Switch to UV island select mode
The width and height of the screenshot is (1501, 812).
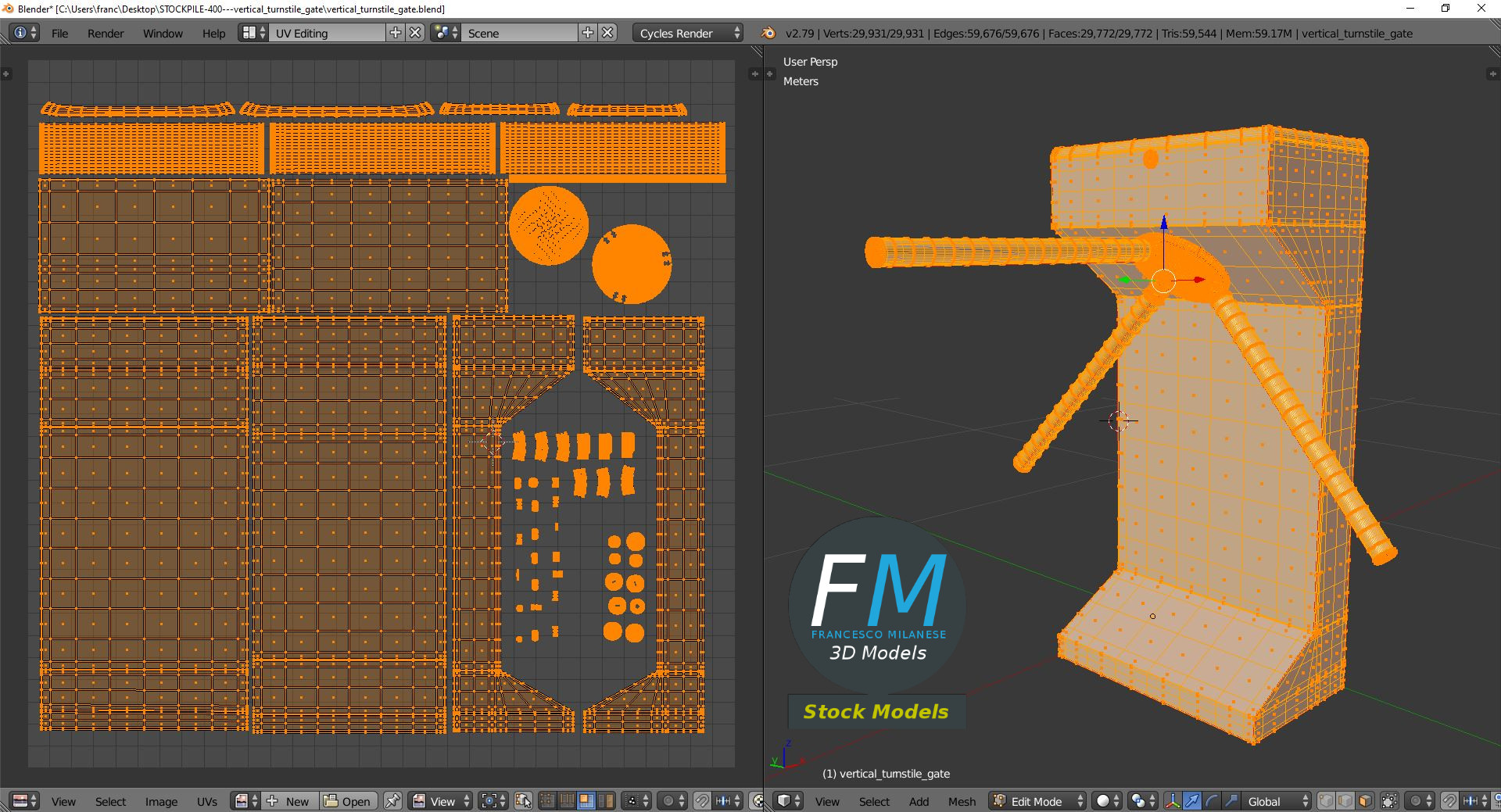[x=605, y=801]
